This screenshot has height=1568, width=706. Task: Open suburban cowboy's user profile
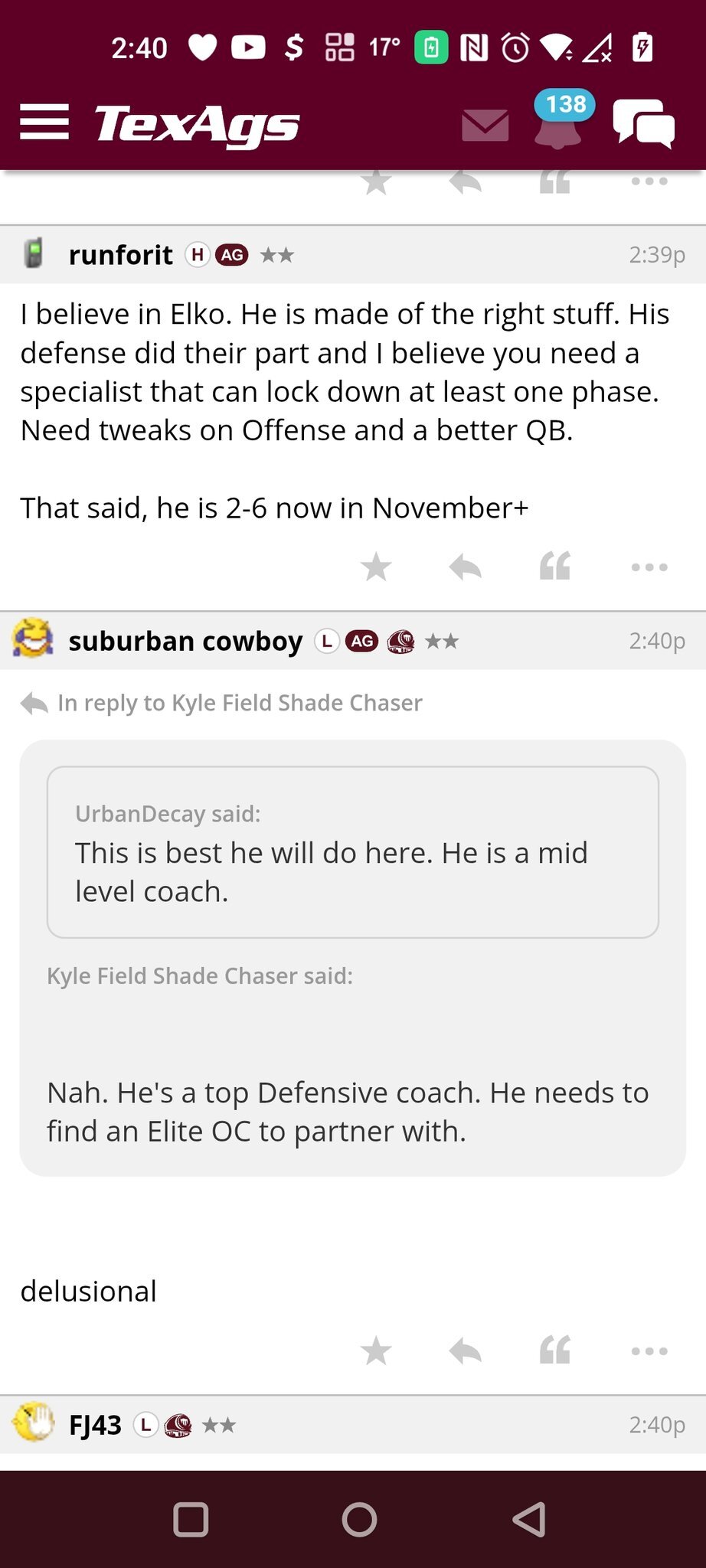pyautogui.click(x=185, y=641)
